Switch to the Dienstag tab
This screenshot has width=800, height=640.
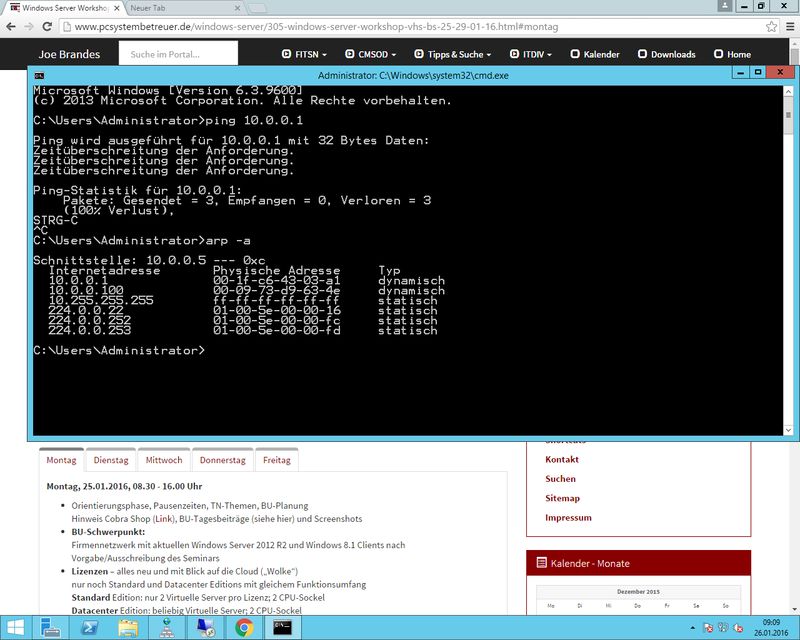tap(111, 460)
